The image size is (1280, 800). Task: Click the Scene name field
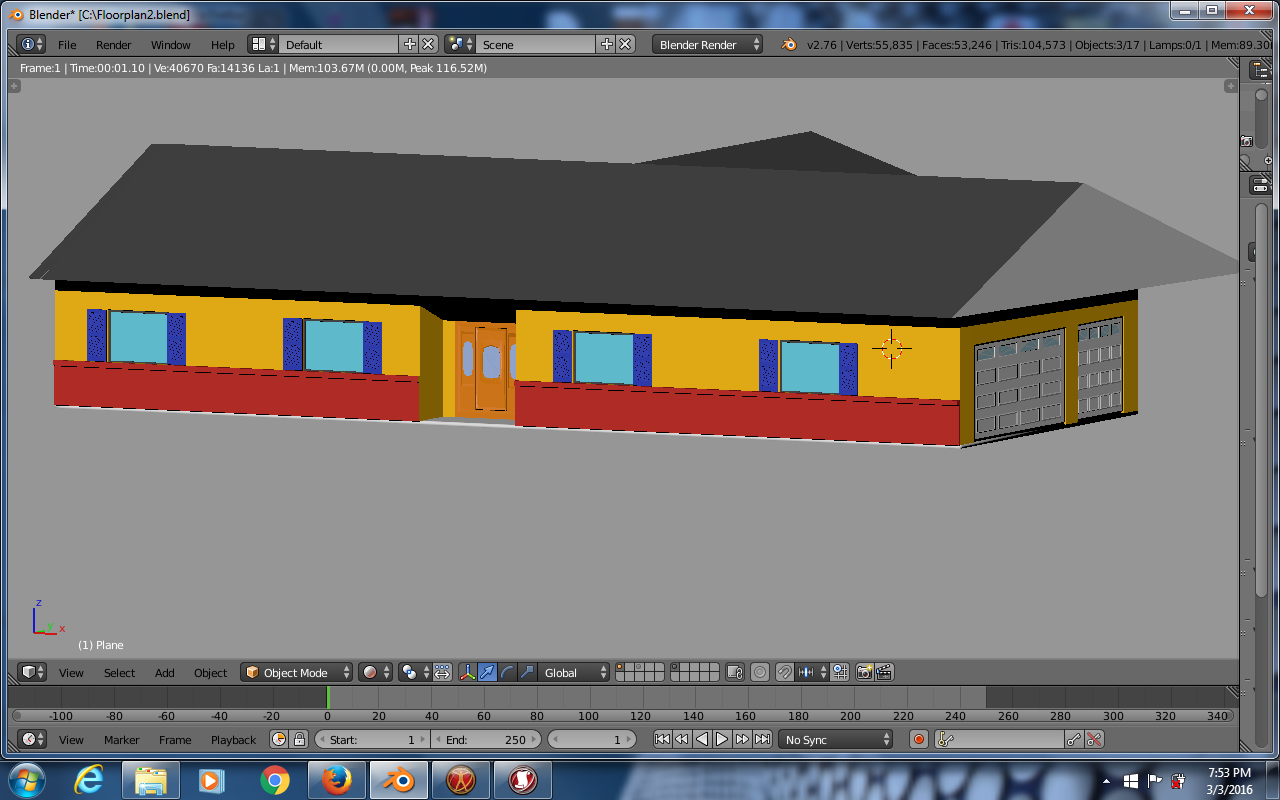(x=536, y=44)
